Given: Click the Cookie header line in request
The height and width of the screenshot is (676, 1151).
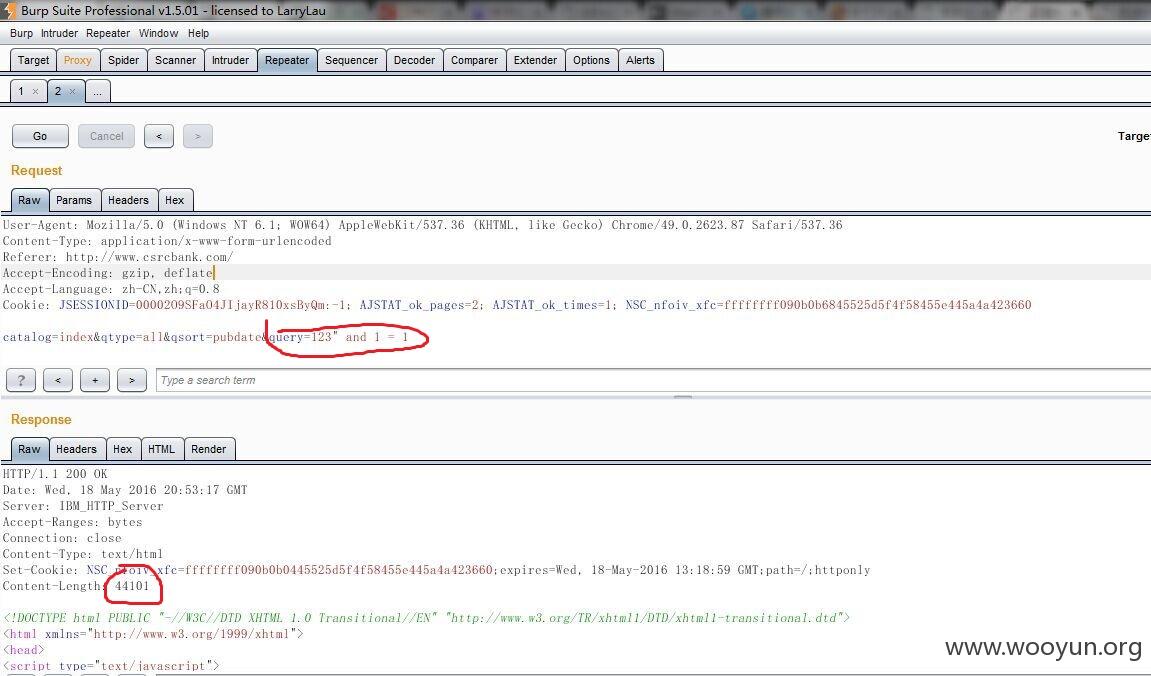Looking at the screenshot, I should tap(517, 305).
